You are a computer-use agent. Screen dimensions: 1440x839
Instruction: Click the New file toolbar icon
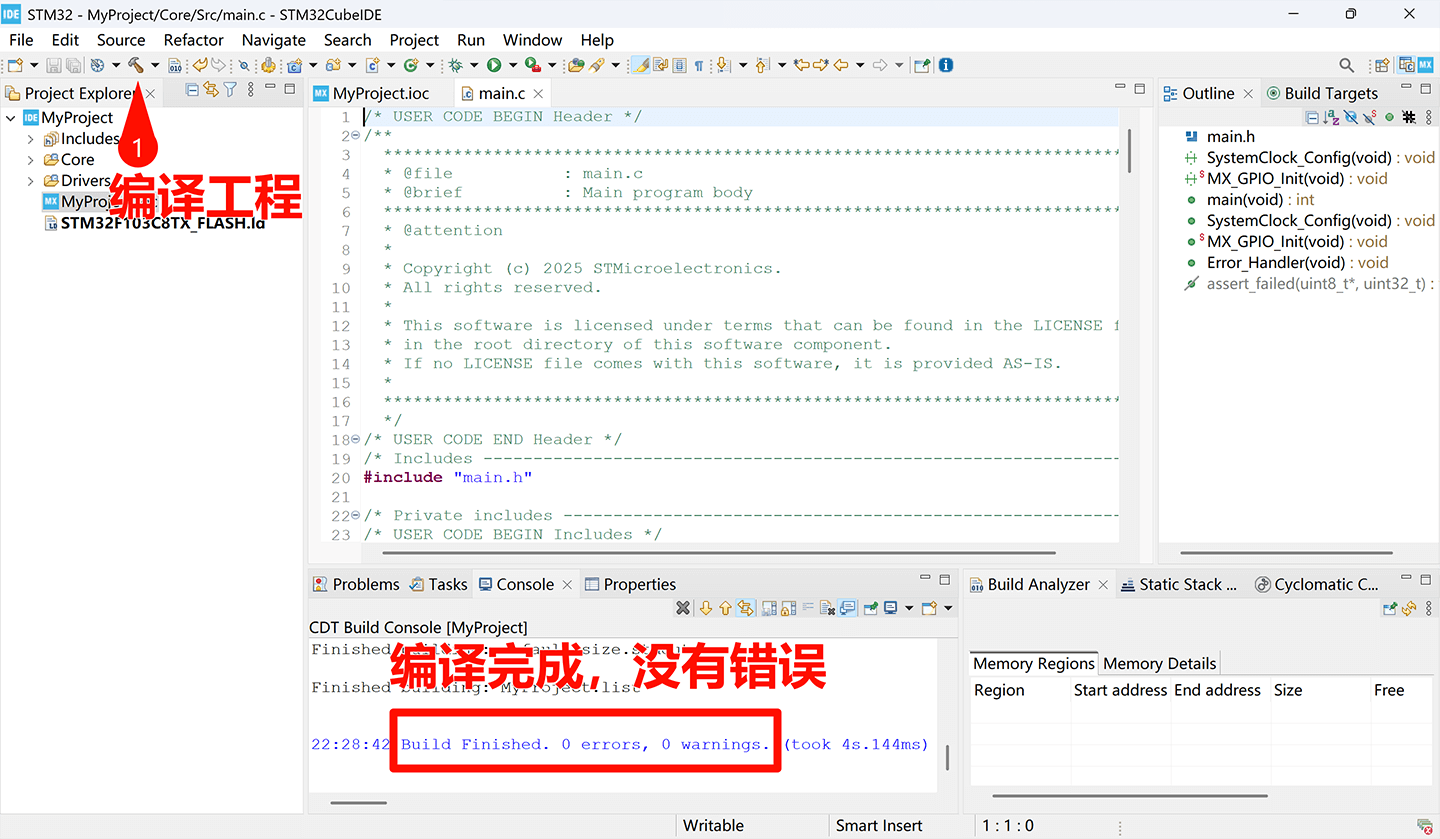(15, 65)
